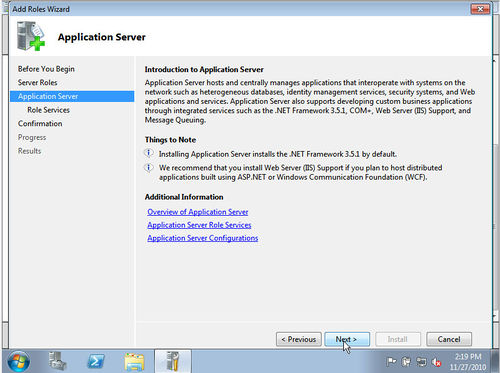The image size is (500, 373).
Task: Close the Add Roles Wizard window
Action: 480,9
